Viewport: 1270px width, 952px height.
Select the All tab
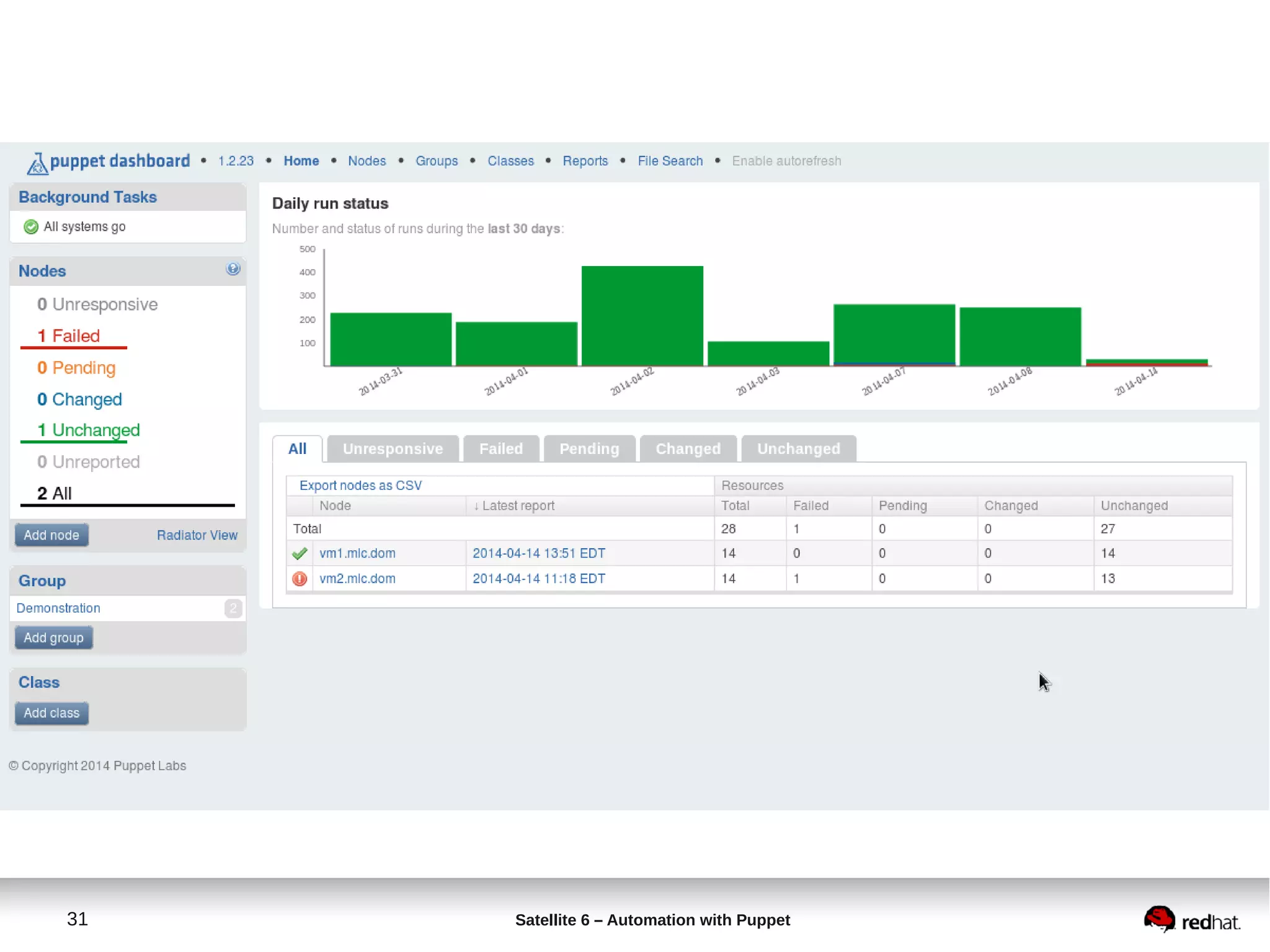pos(297,449)
